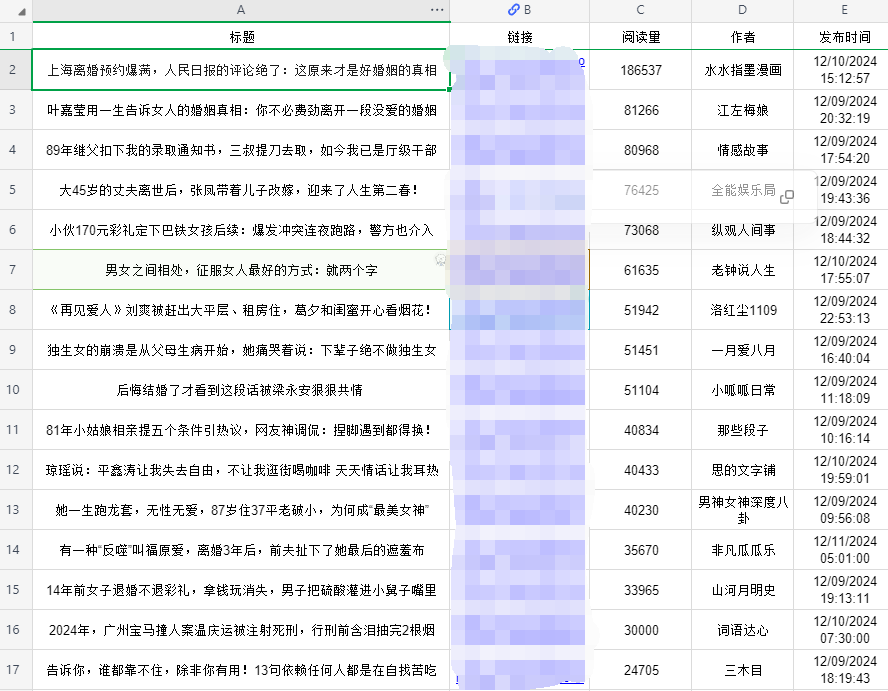Select title cell starting 大45岁的丈夫
Viewport: 888px width, 691px height.
[x=241, y=190]
